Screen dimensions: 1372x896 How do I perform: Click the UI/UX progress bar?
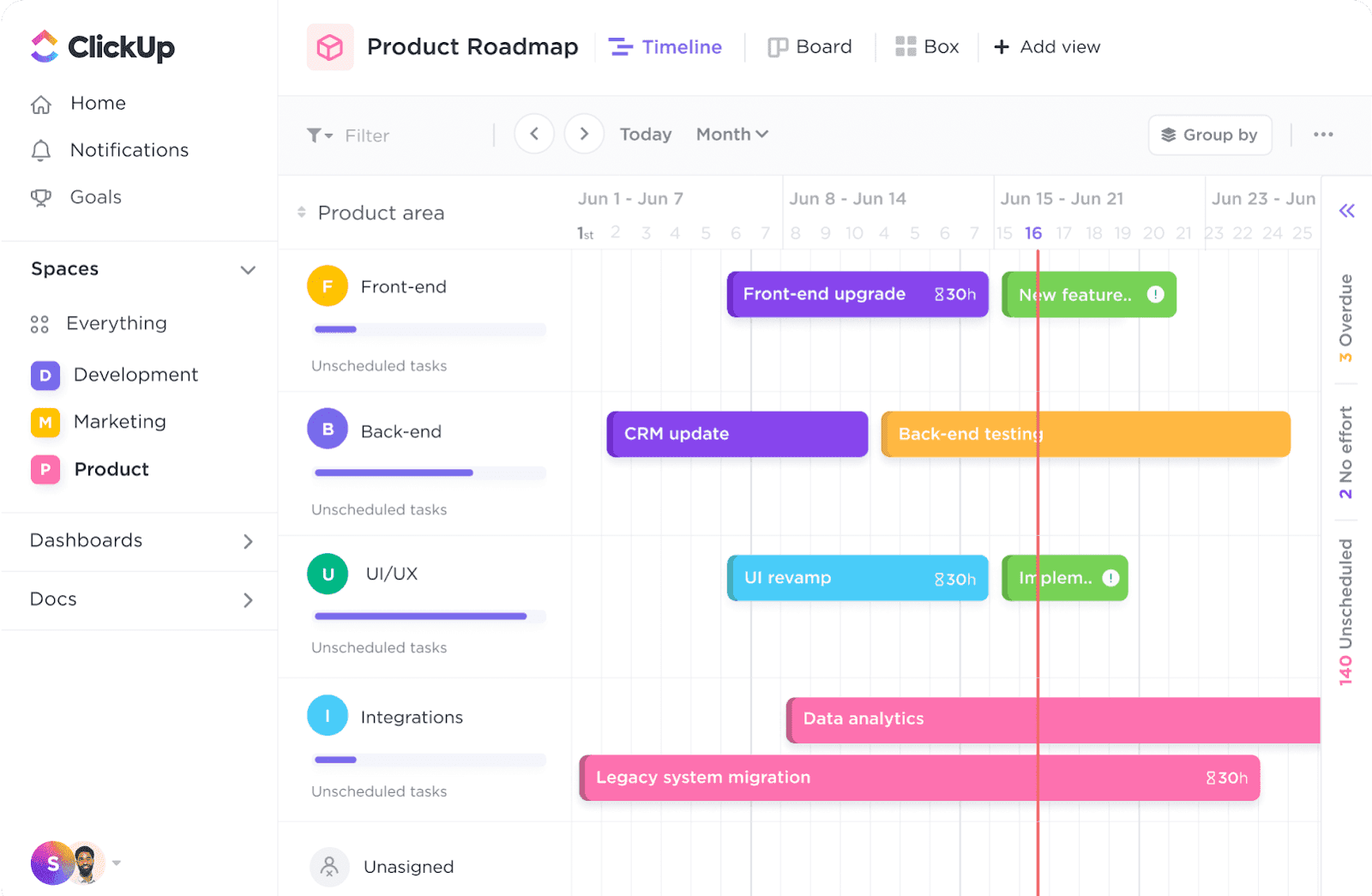pyautogui.click(x=429, y=616)
